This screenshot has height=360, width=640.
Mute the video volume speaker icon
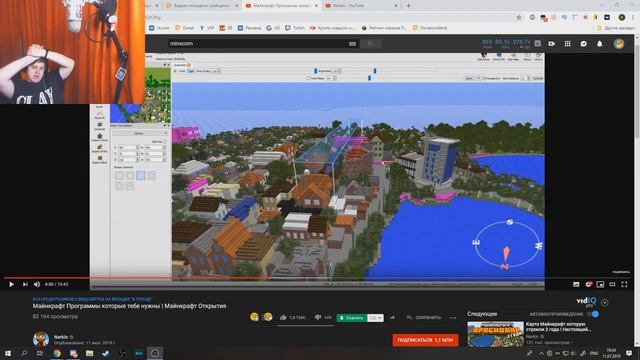point(37,284)
